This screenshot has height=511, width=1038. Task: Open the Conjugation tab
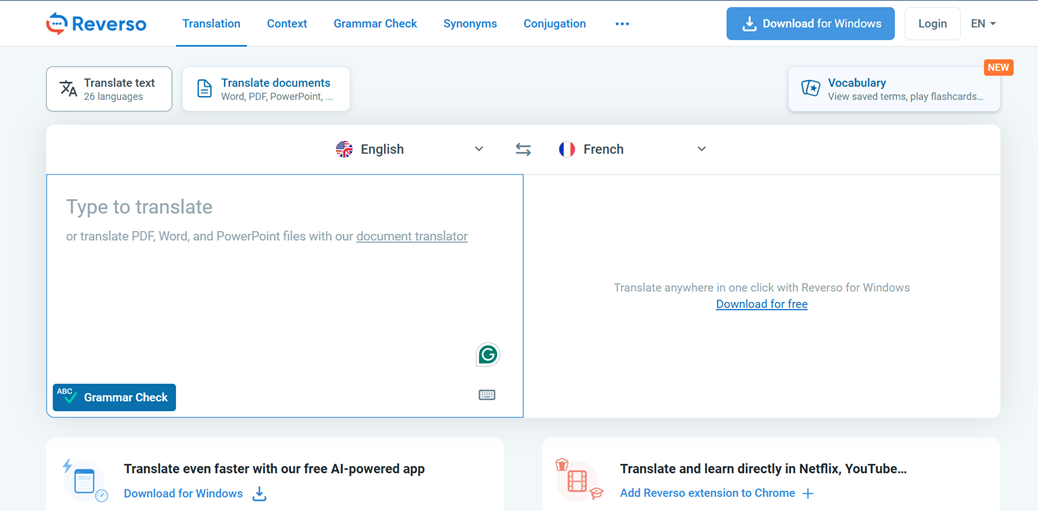click(x=555, y=24)
